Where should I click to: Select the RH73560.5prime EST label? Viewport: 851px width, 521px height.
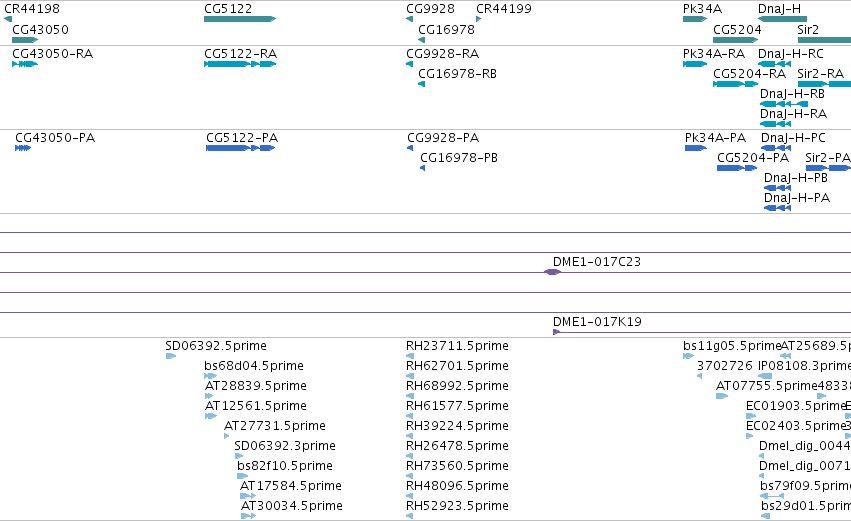click(x=458, y=467)
